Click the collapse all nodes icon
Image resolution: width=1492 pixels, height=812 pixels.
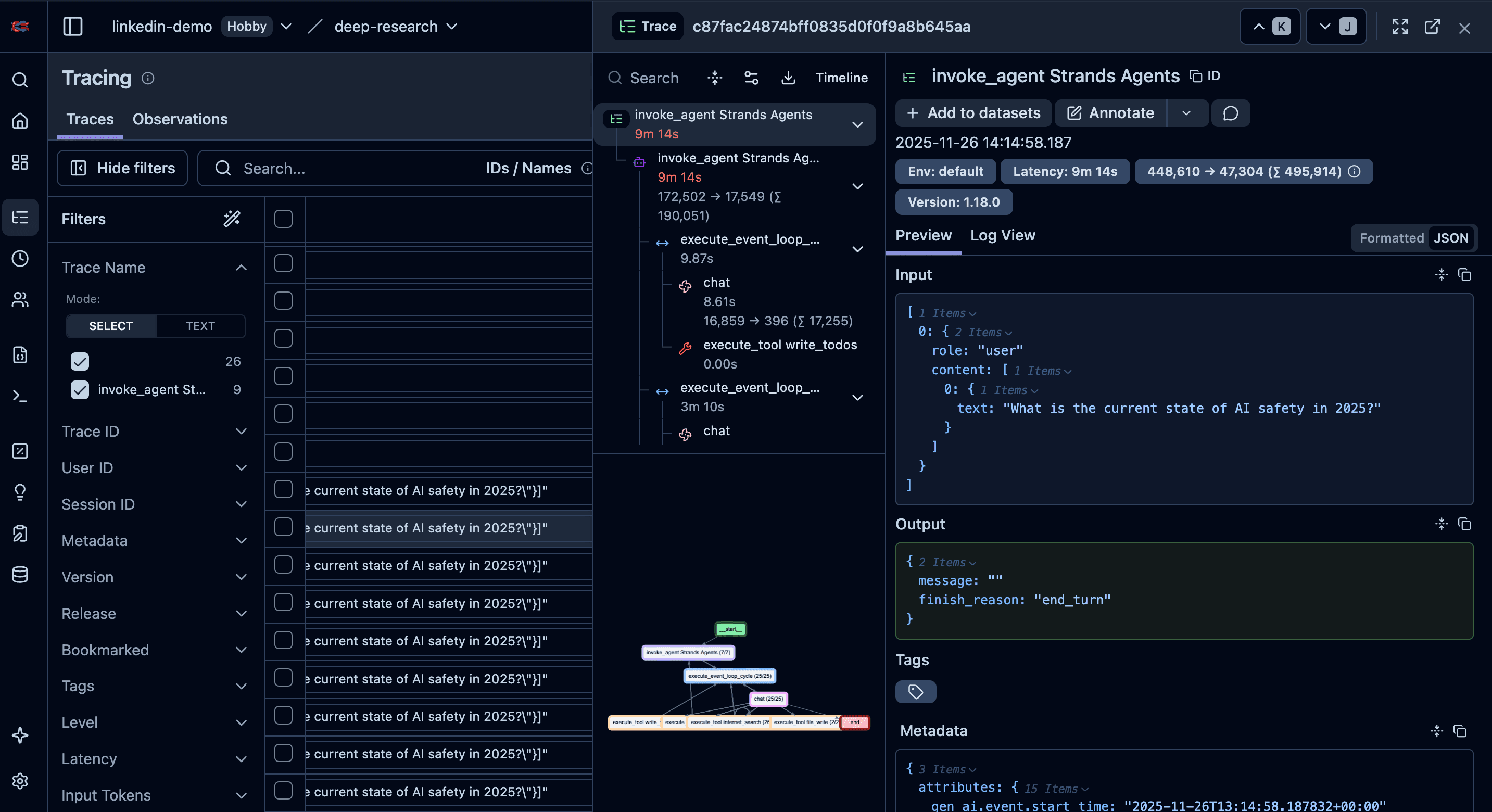click(x=715, y=78)
